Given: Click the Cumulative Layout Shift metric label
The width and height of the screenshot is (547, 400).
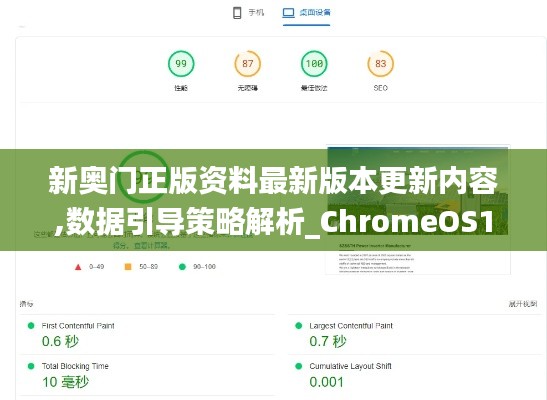Looking at the screenshot, I should 350,366.
